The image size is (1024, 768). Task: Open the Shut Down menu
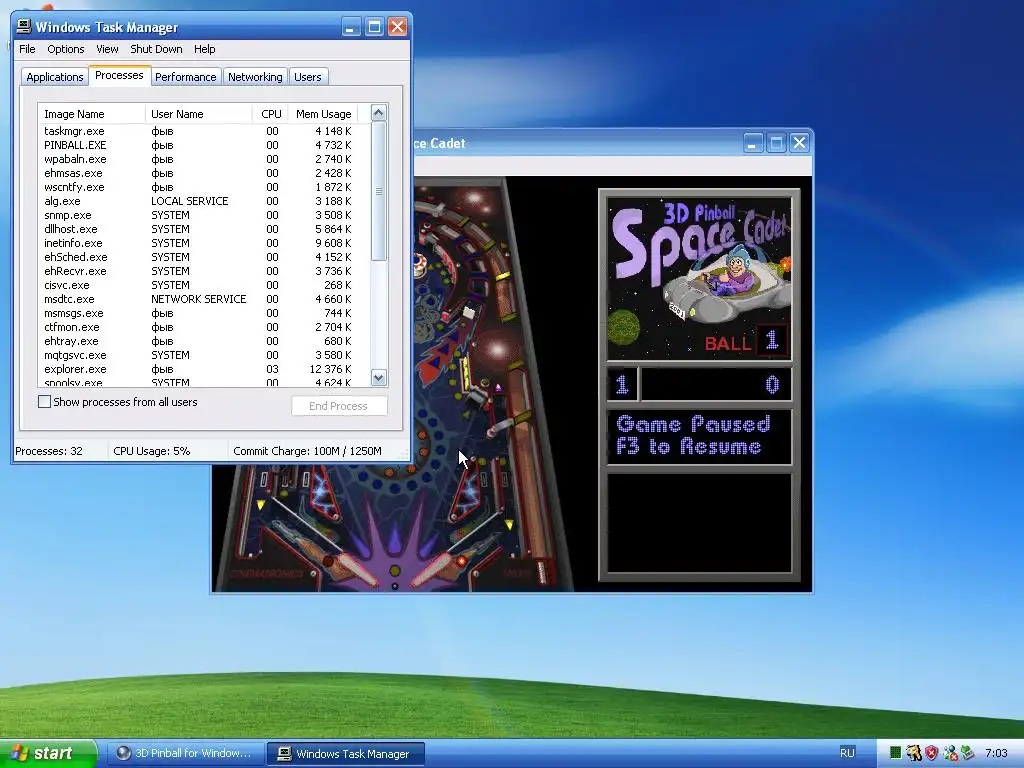tap(156, 49)
